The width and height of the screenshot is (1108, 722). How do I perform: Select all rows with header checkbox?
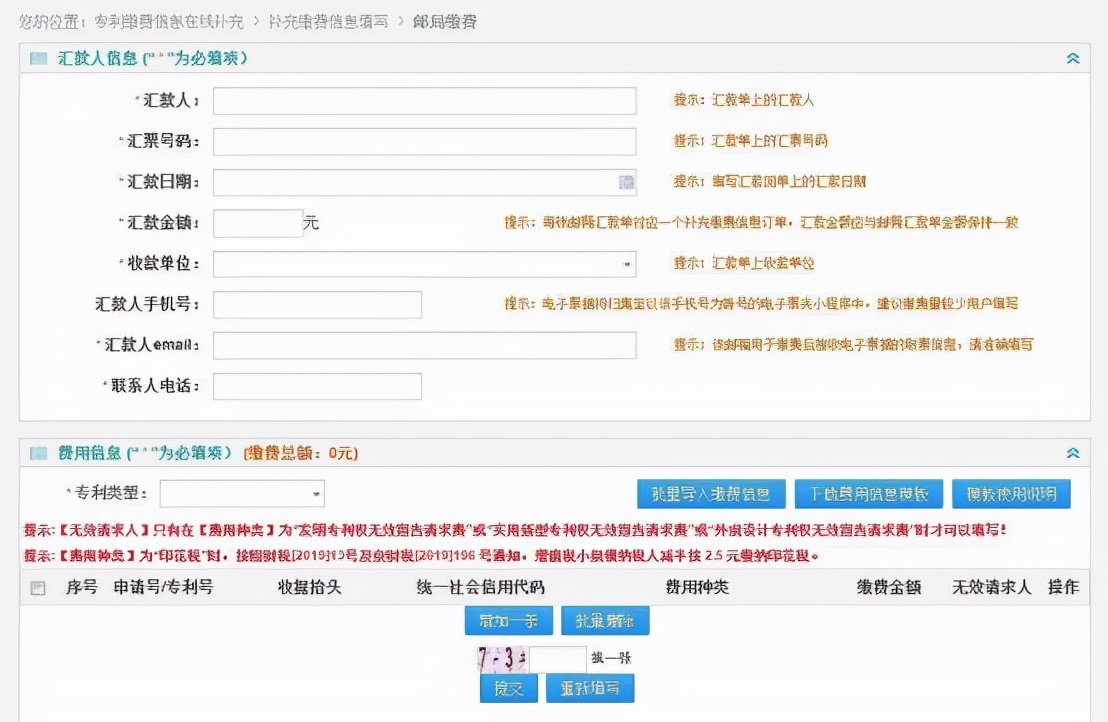[x=38, y=588]
